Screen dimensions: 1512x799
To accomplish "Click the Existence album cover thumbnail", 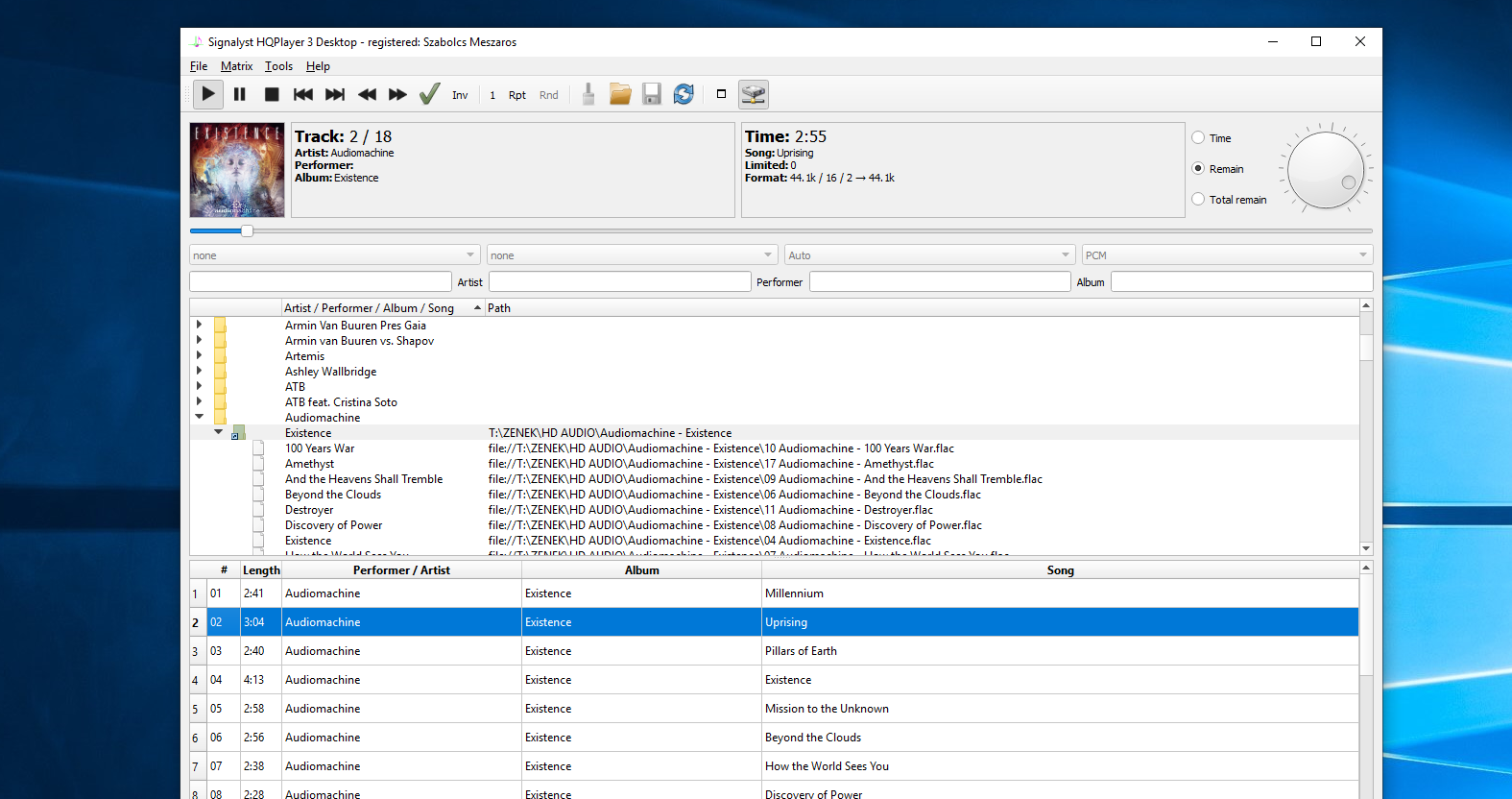I will pyautogui.click(x=237, y=170).
